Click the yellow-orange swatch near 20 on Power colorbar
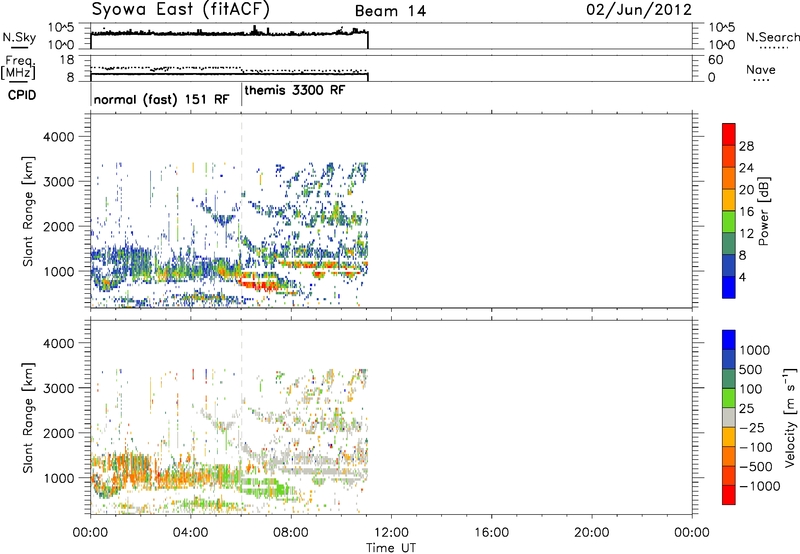This screenshot has width=800, height=554. click(729, 199)
